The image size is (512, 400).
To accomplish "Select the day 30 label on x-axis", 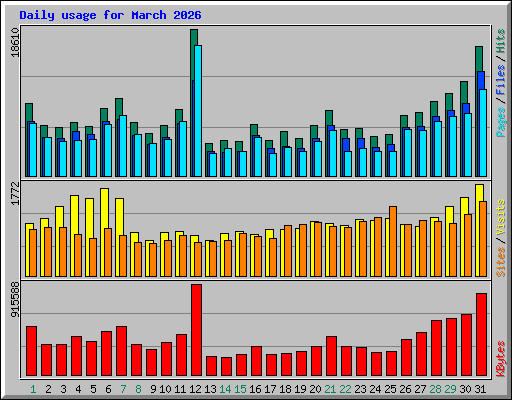I will (465, 389).
